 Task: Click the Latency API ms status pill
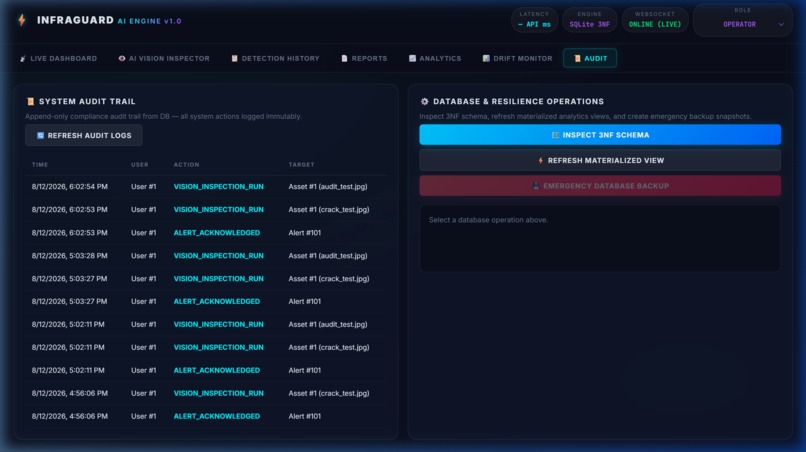click(535, 20)
